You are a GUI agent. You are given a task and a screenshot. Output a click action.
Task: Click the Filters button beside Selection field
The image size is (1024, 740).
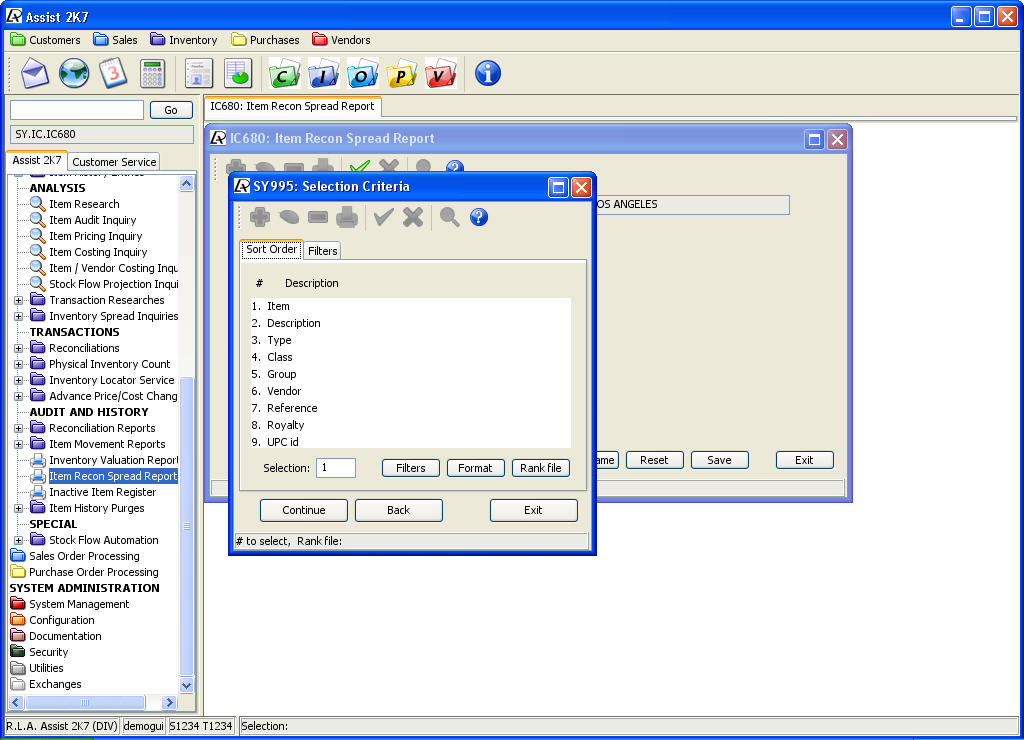coord(410,468)
